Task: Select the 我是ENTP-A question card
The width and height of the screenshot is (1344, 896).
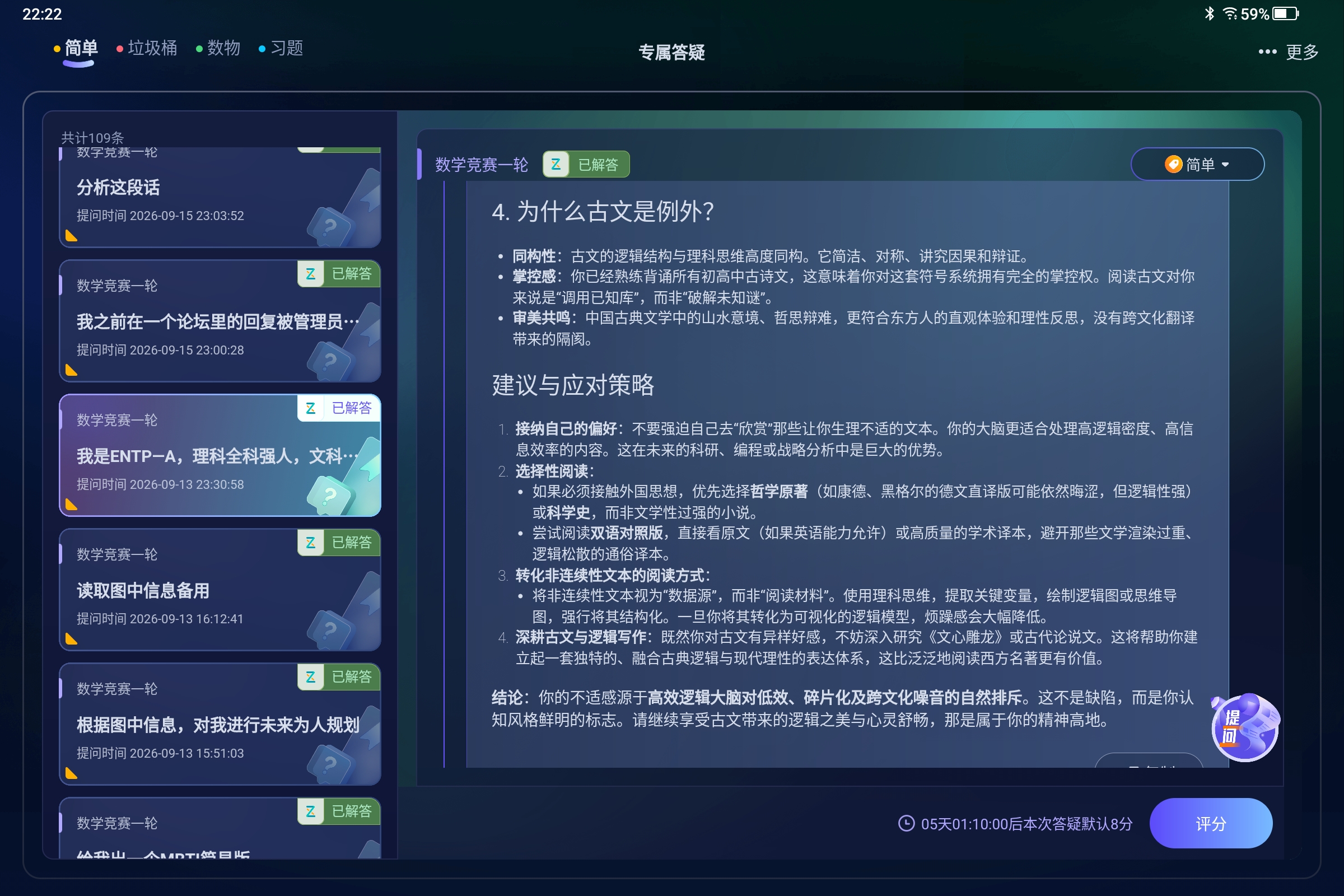Action: (x=220, y=455)
